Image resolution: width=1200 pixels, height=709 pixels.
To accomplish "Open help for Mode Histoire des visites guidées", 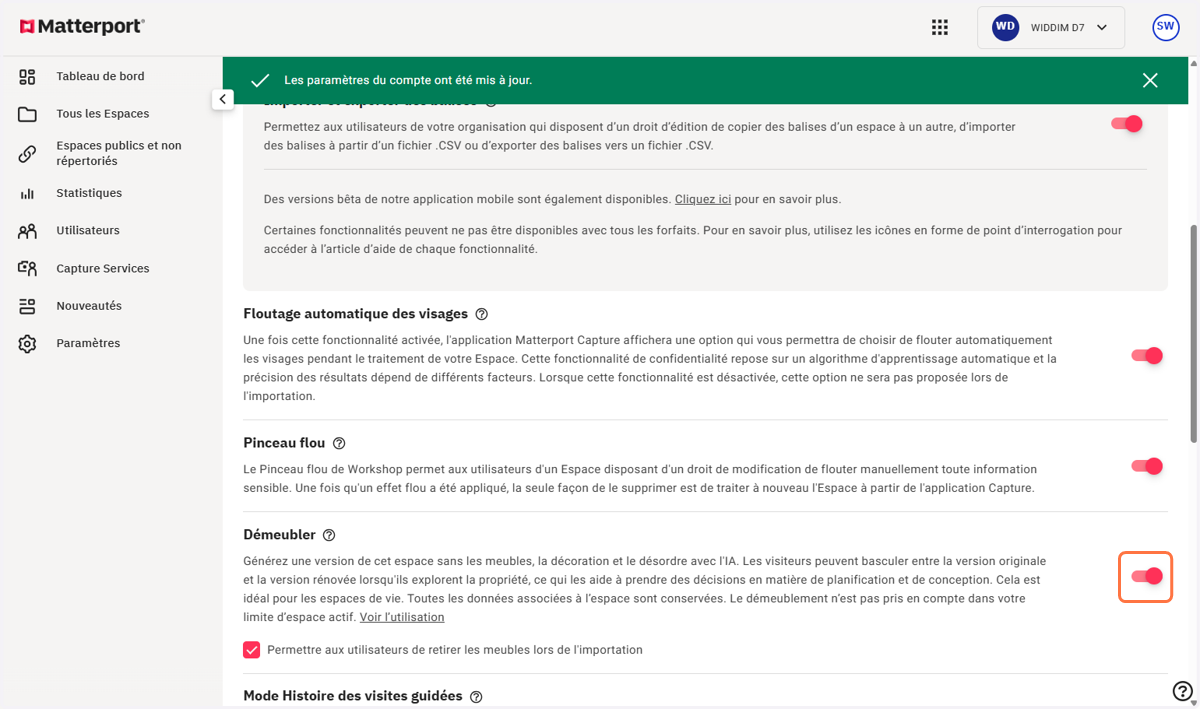I will point(476,696).
